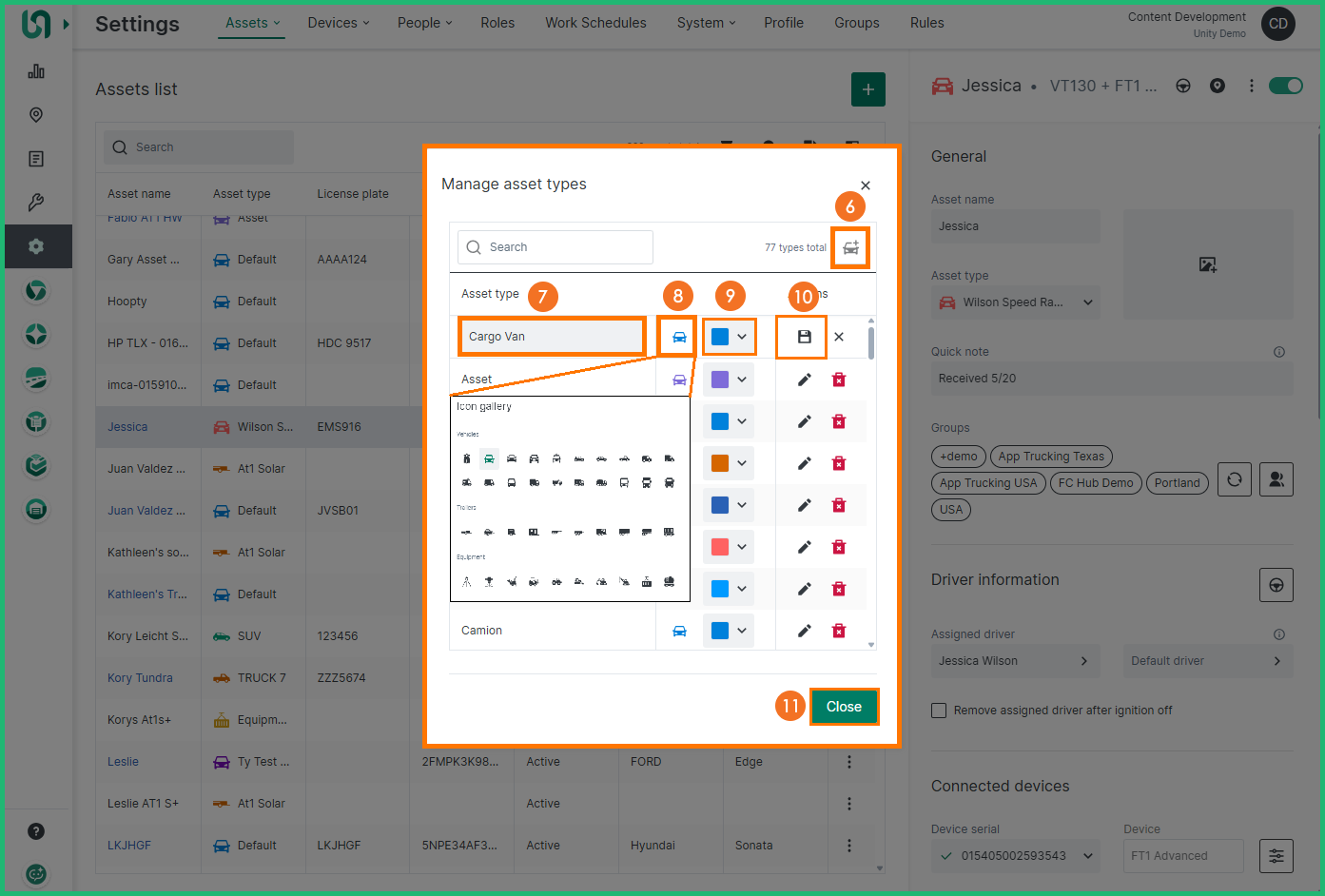Click the add new asset type icon

(x=850, y=248)
